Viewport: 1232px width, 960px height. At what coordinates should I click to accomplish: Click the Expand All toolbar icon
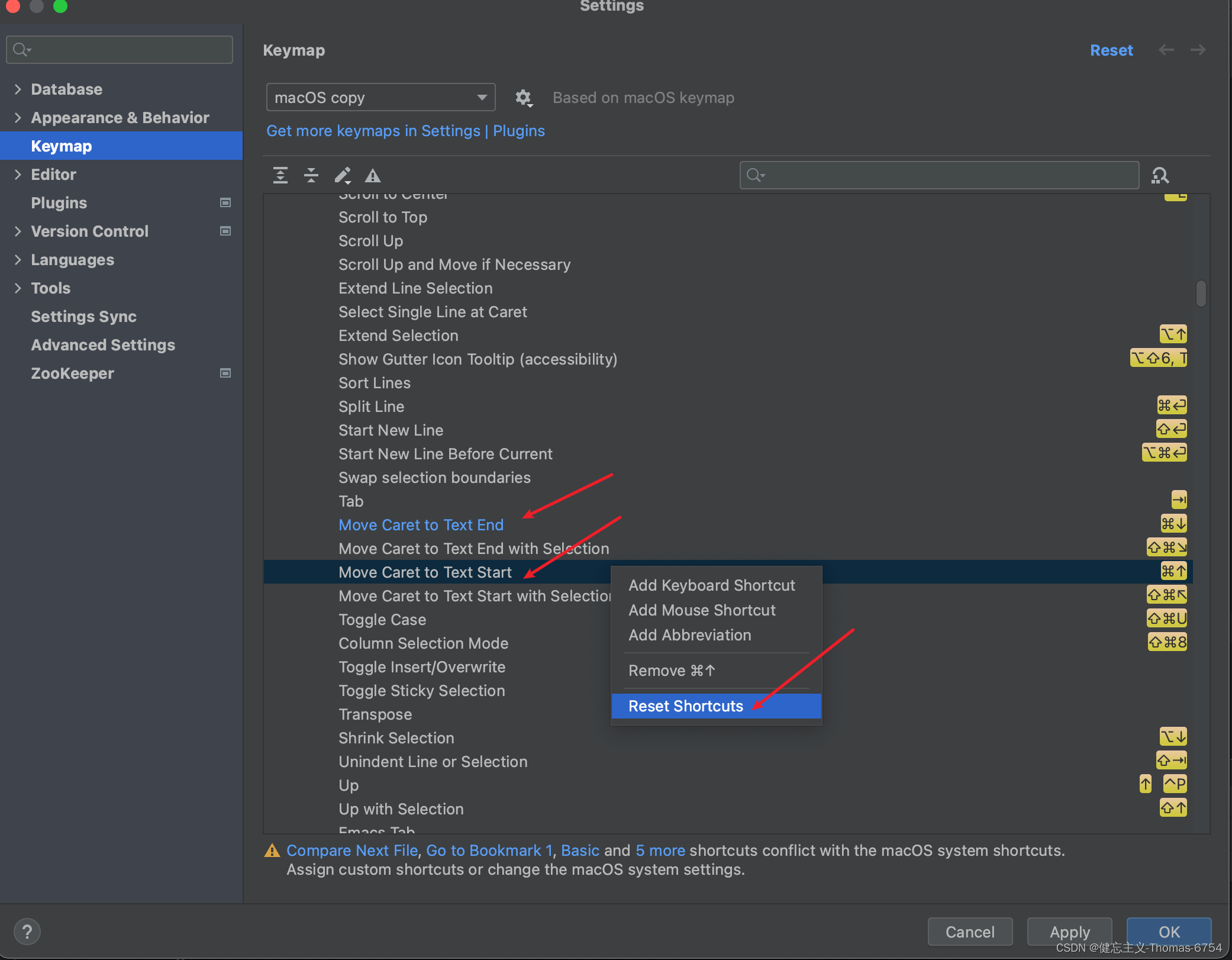[x=280, y=175]
